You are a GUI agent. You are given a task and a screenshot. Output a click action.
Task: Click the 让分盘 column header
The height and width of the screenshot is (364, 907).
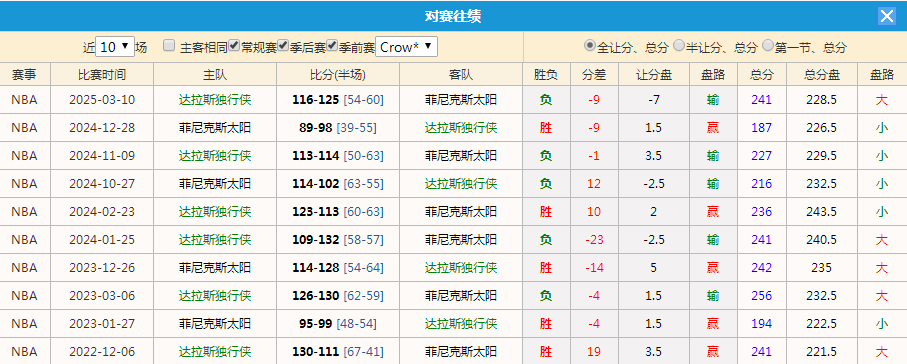click(x=654, y=75)
